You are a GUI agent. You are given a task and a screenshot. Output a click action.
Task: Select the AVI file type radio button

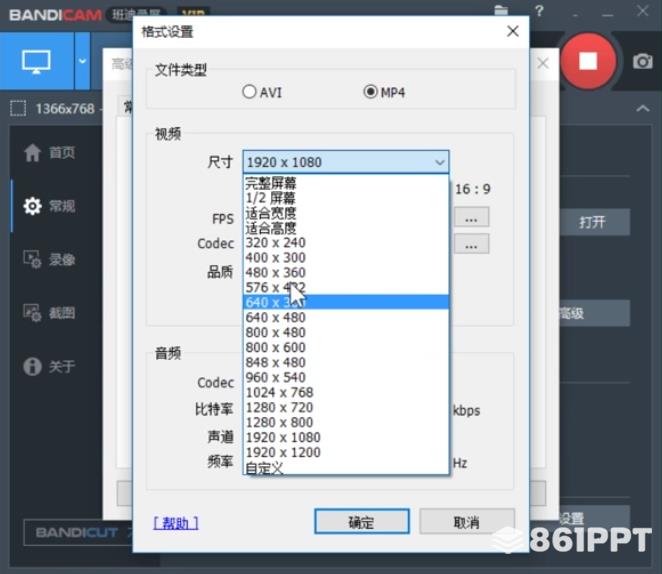pyautogui.click(x=249, y=92)
